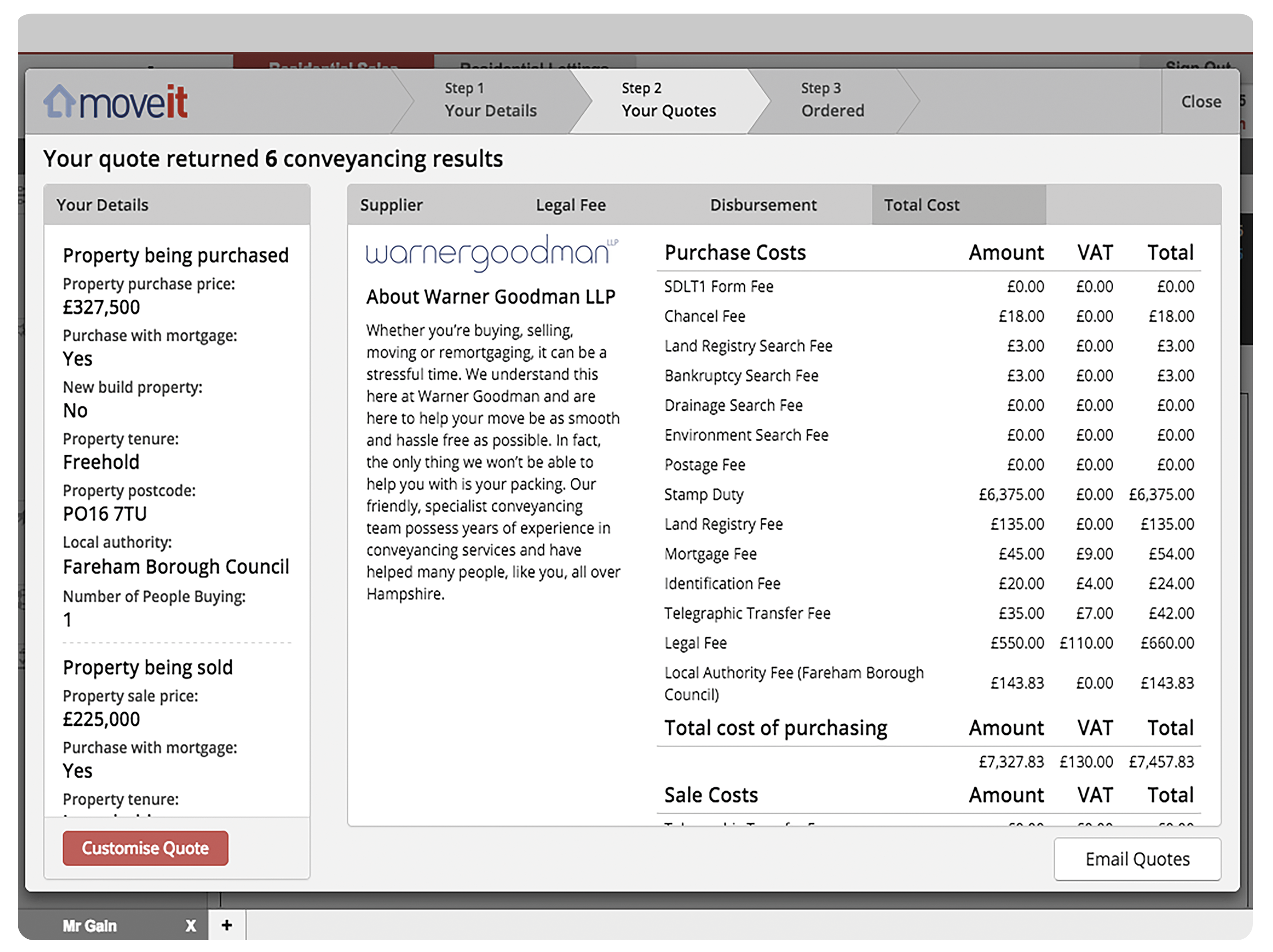Sort by Disbursement column
1273x952 pixels.
click(x=763, y=205)
